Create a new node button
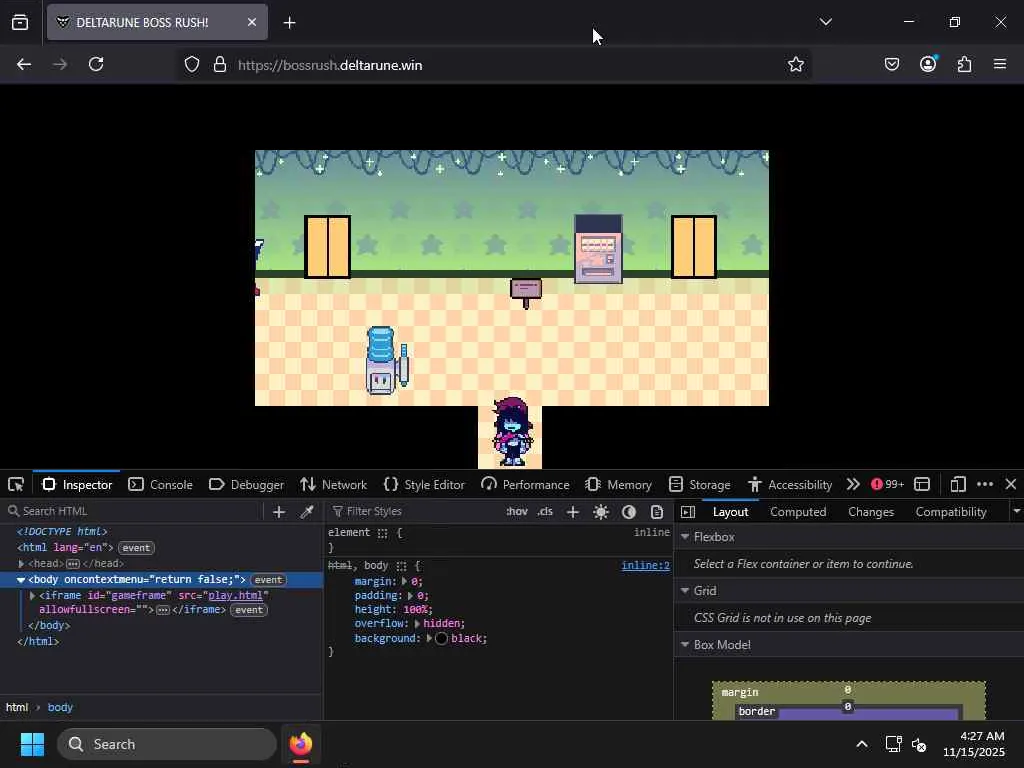The width and height of the screenshot is (1024, 768). tap(279, 511)
